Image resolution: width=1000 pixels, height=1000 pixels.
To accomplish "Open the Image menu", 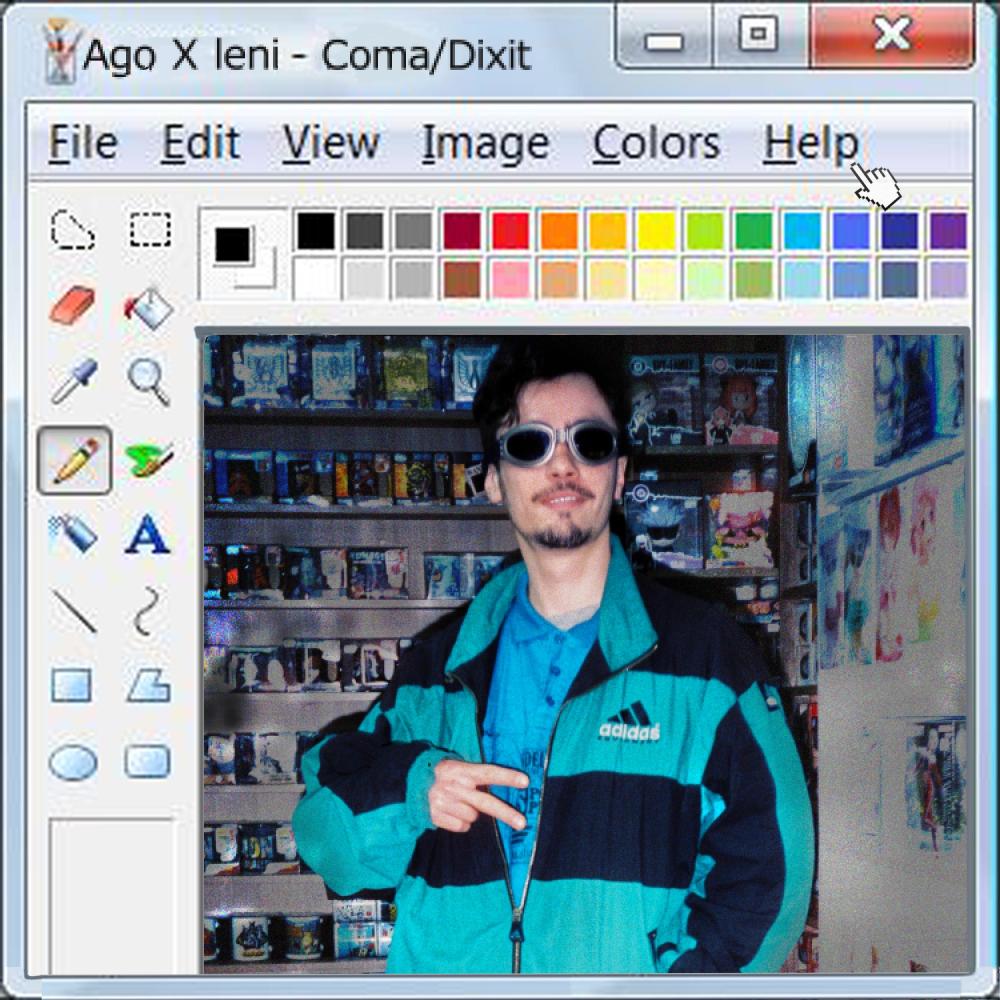I will pyautogui.click(x=485, y=144).
